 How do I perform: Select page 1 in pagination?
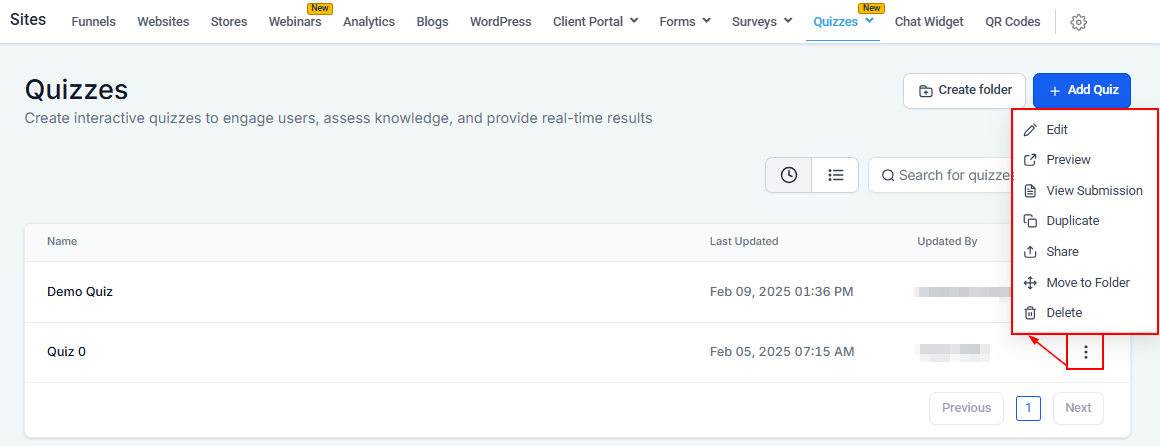point(1028,408)
